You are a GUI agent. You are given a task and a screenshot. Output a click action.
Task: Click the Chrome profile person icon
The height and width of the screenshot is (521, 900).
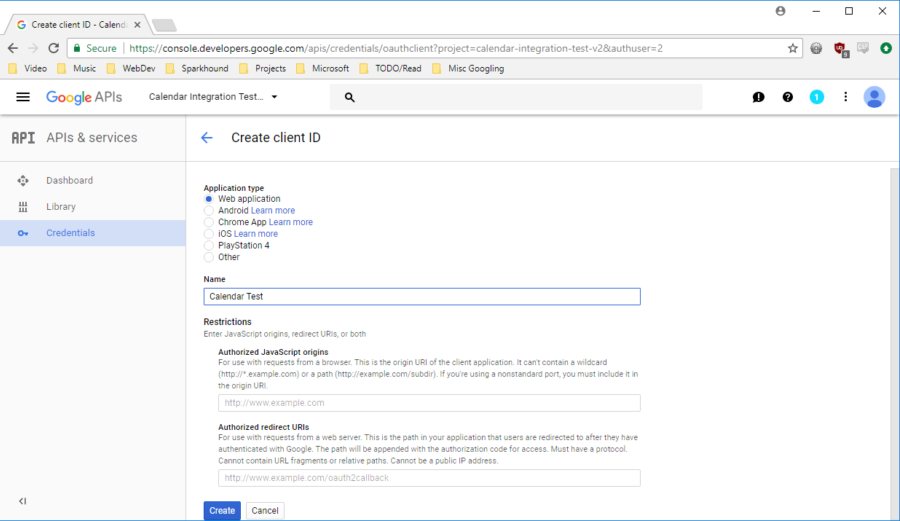click(x=780, y=11)
